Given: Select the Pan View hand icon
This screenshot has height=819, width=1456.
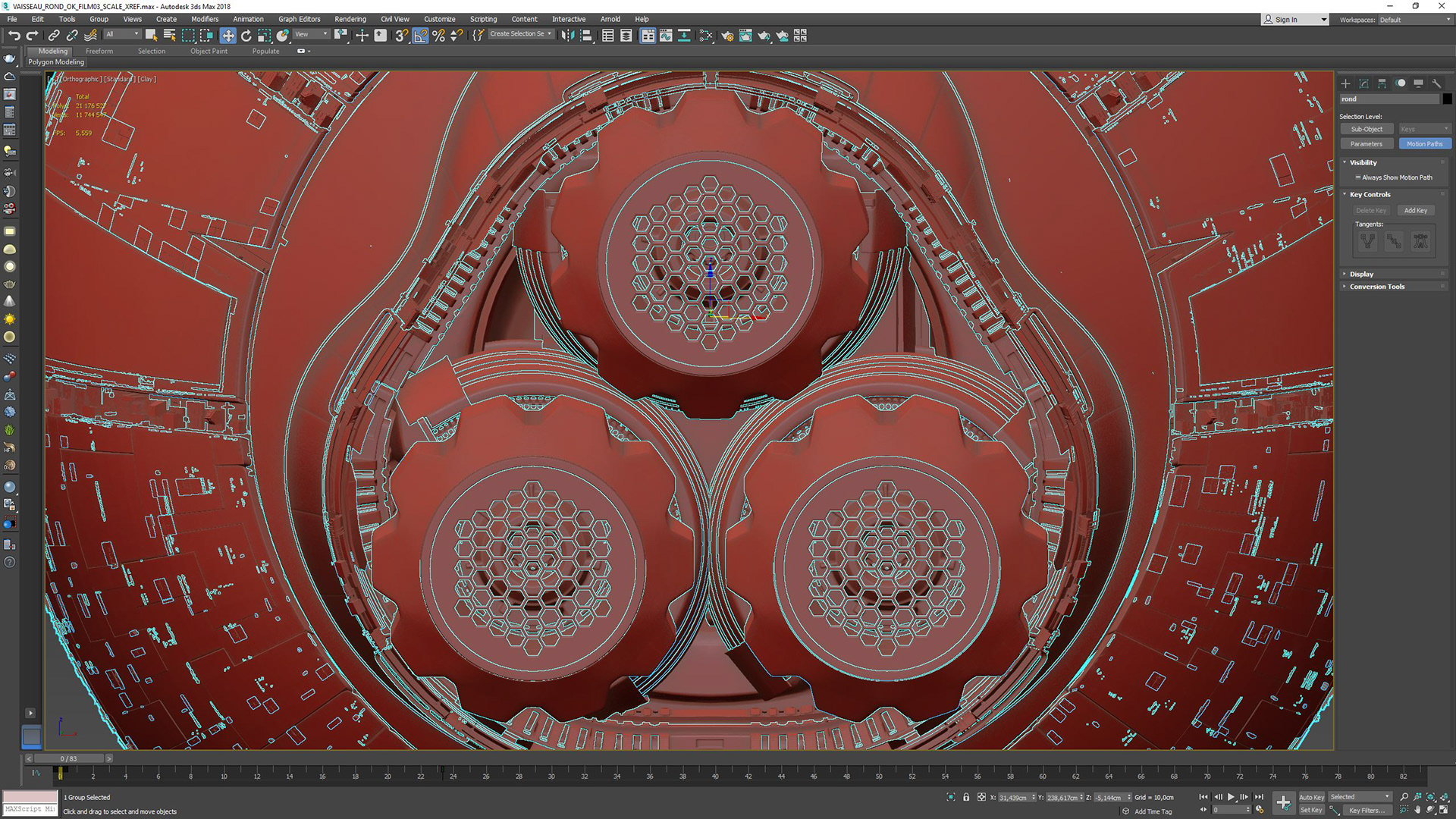Looking at the screenshot, I should pos(1417,810).
